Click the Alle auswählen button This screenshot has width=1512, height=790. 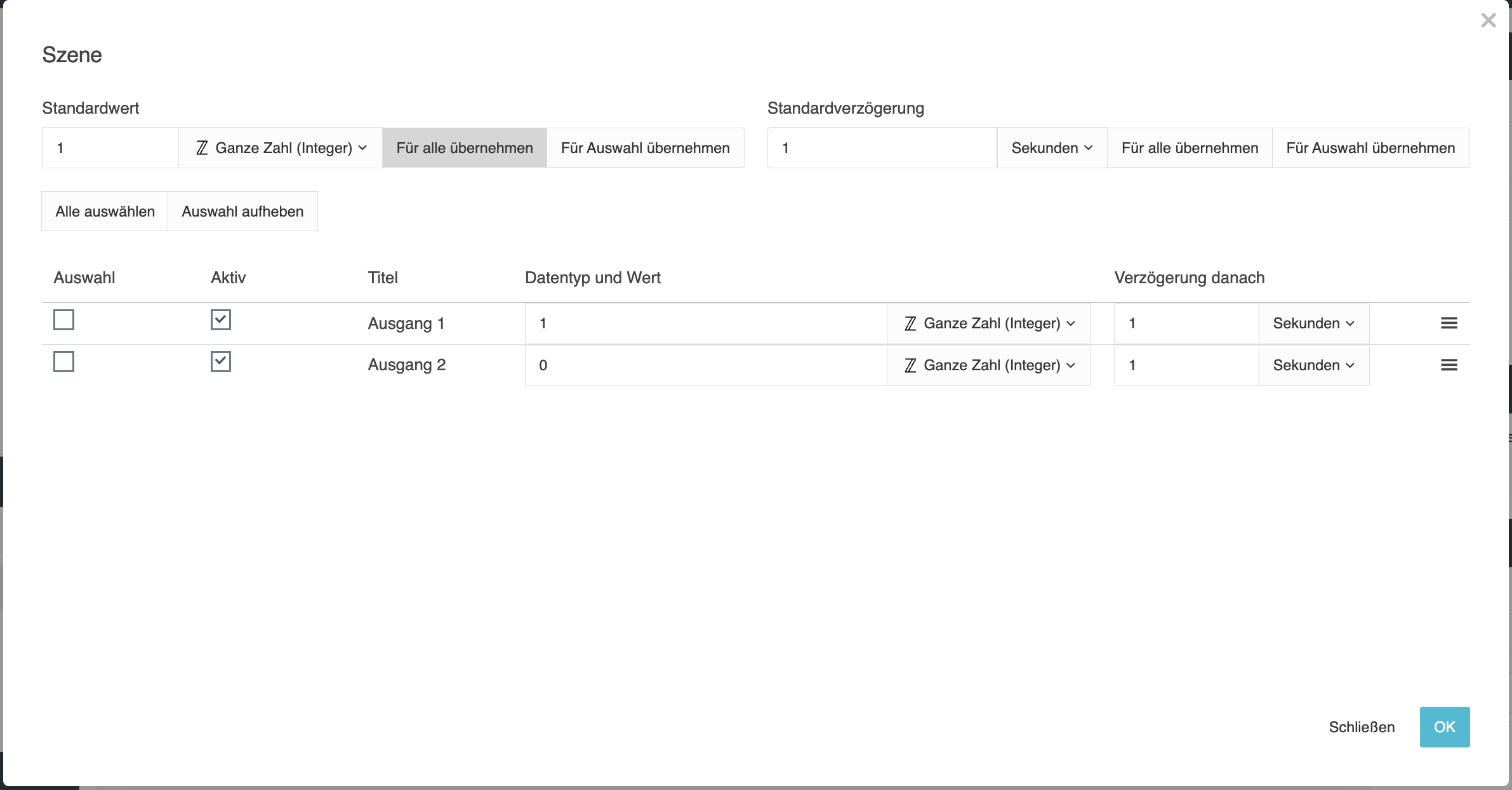coord(105,211)
